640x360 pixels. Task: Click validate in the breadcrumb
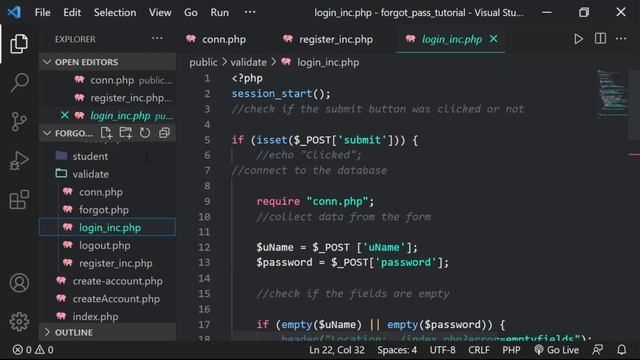(x=249, y=62)
